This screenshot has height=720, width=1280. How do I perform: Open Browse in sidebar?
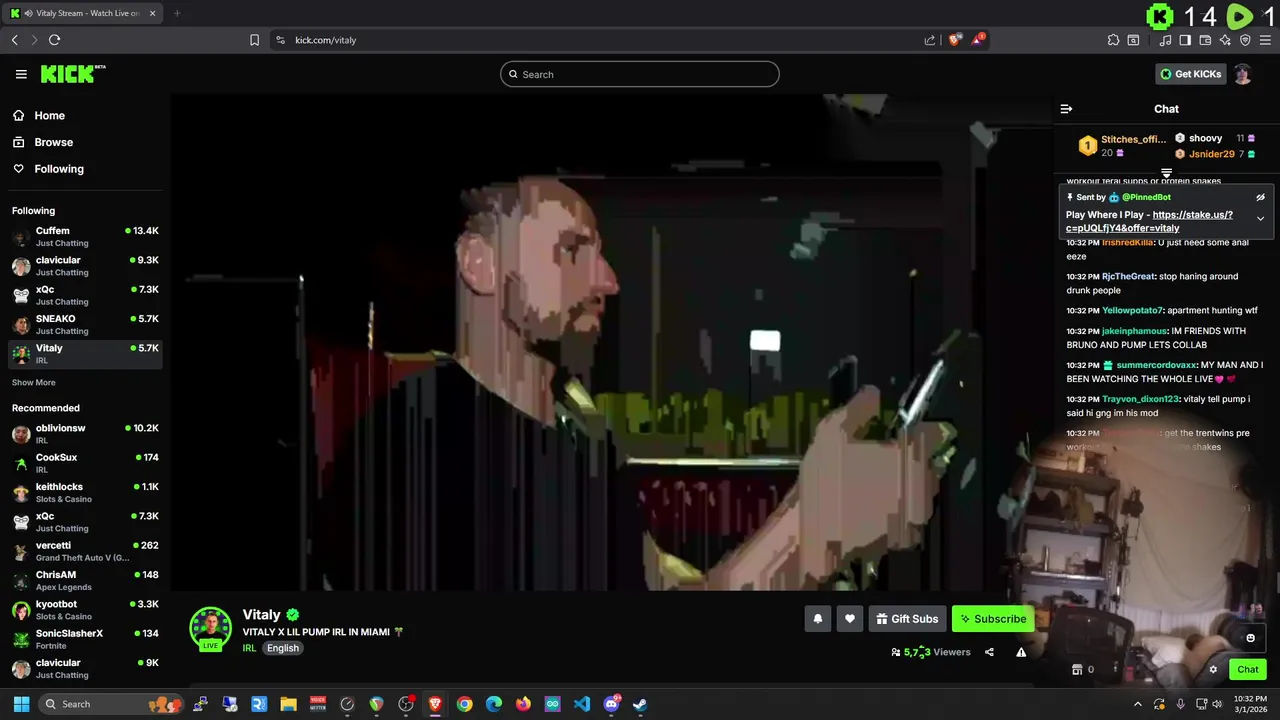tap(53, 142)
